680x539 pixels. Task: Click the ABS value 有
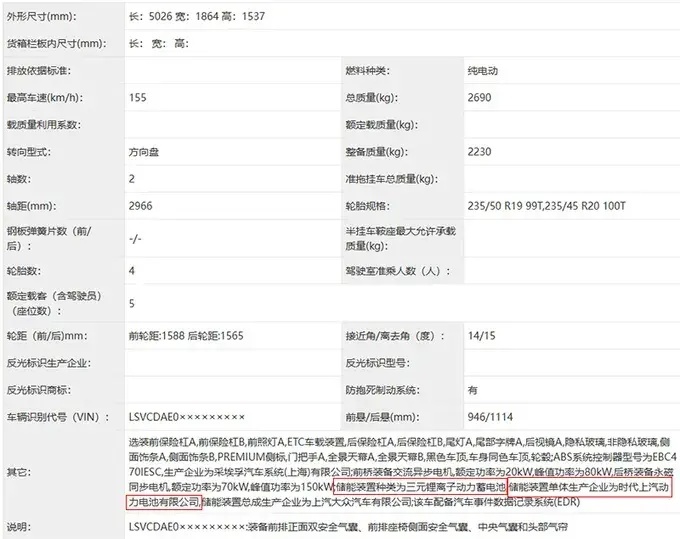pos(473,390)
